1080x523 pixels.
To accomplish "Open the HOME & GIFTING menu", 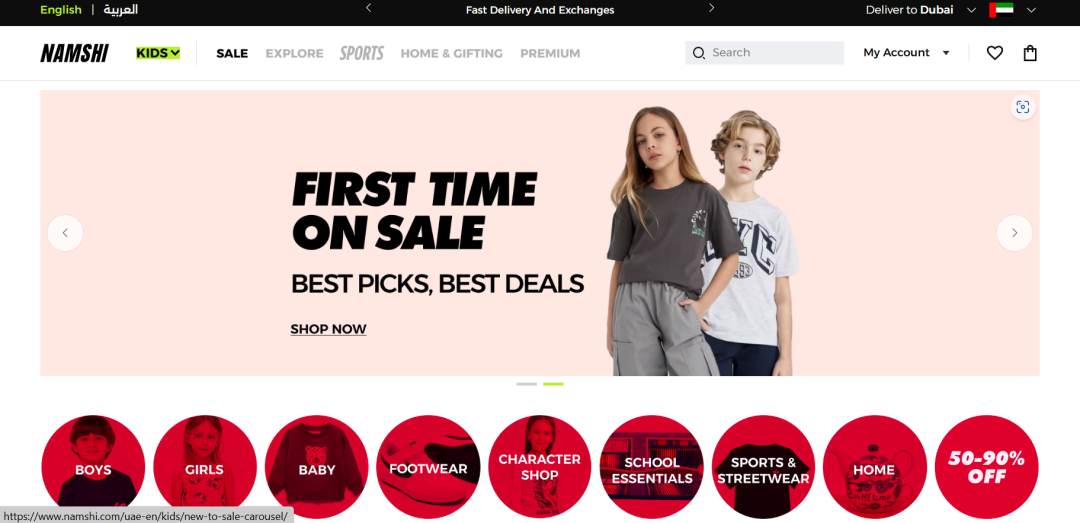I will [451, 53].
